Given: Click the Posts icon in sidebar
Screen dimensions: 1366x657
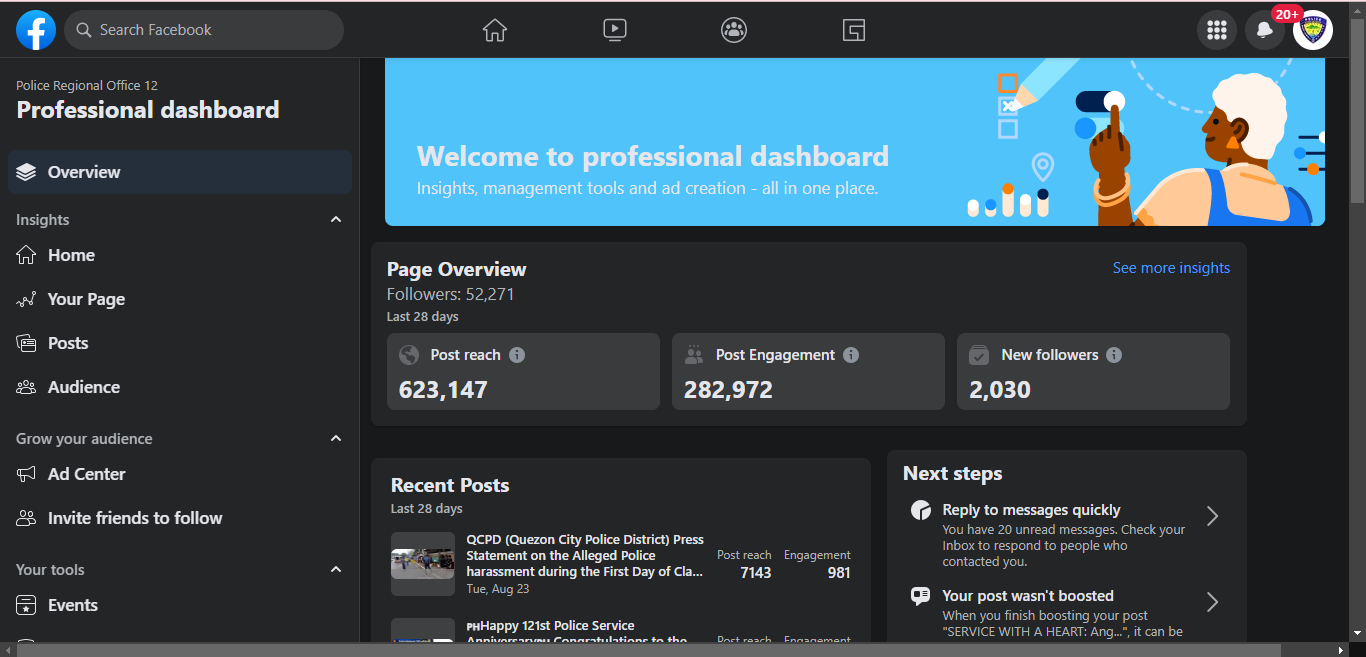Looking at the screenshot, I should pyautogui.click(x=27, y=343).
